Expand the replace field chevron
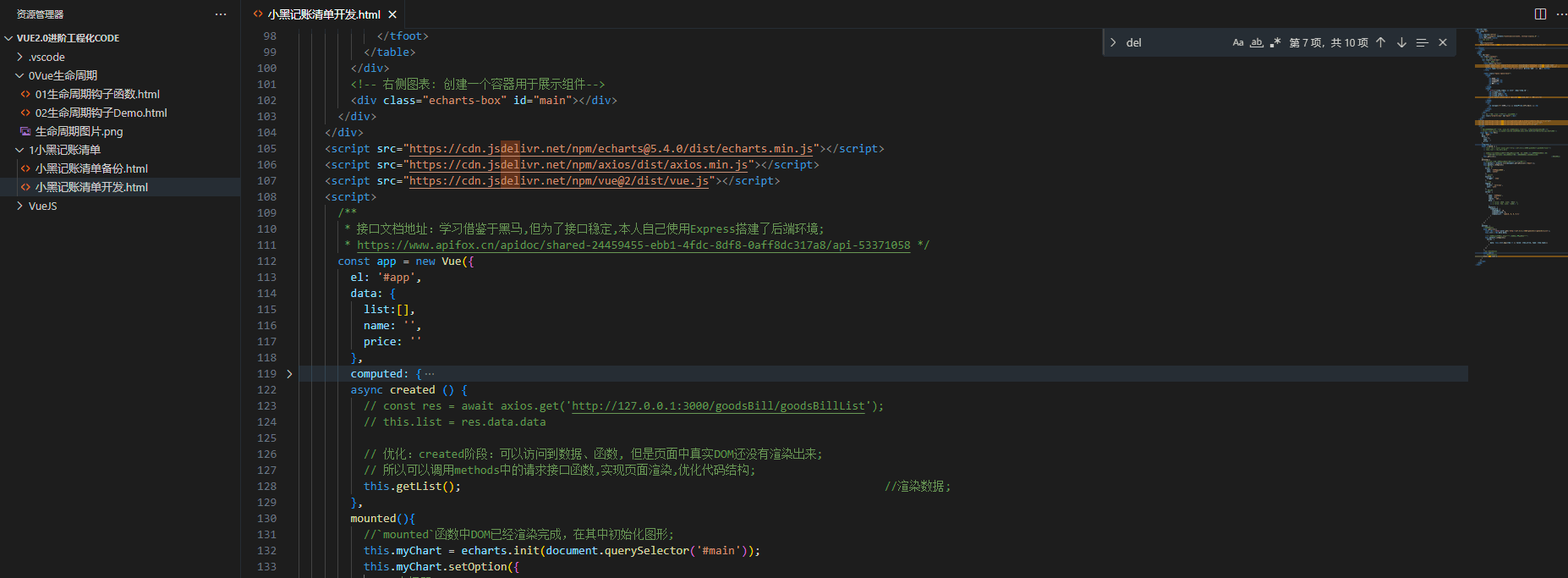1568x578 pixels. click(1113, 42)
